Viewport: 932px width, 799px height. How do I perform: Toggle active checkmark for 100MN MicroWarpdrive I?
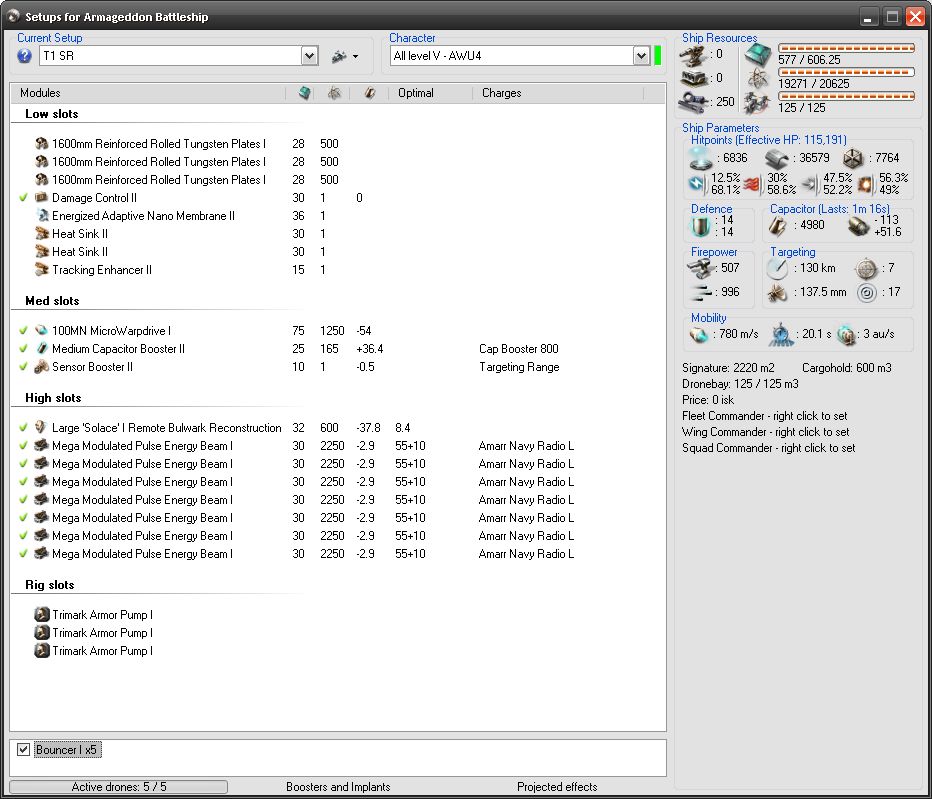click(x=23, y=331)
